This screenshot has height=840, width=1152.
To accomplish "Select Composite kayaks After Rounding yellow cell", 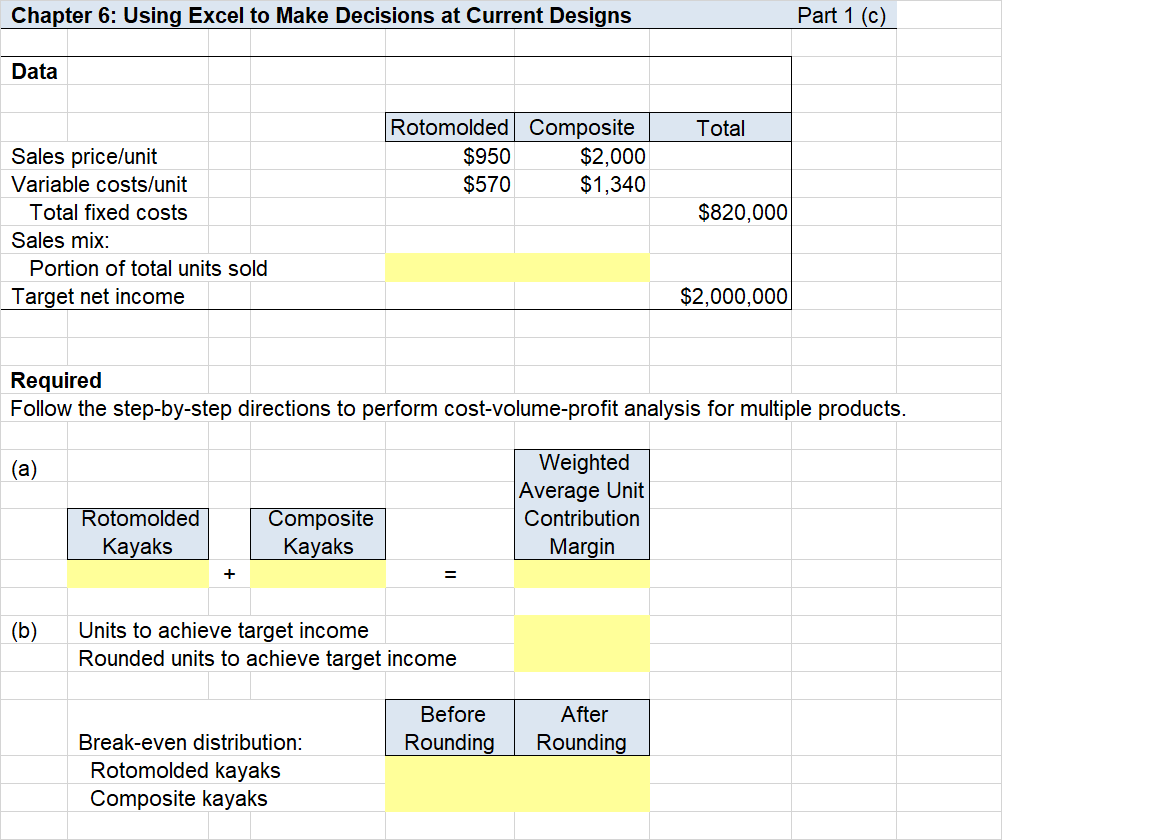I will click(582, 798).
